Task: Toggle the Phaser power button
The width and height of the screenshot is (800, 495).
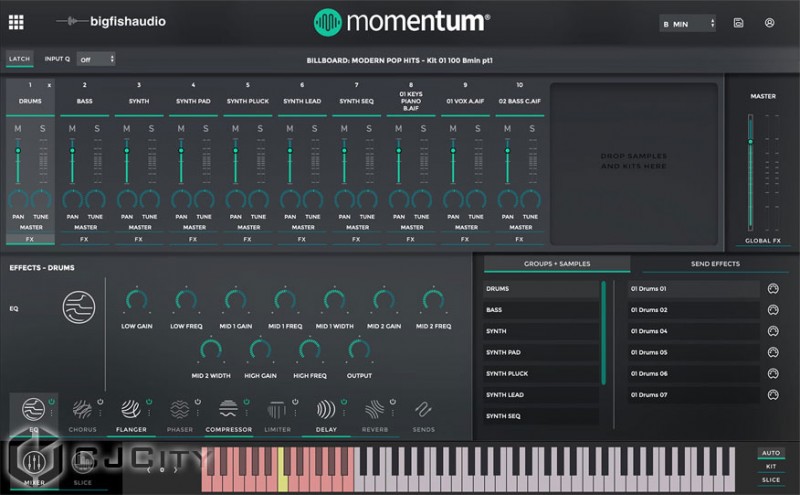Action: (x=197, y=402)
